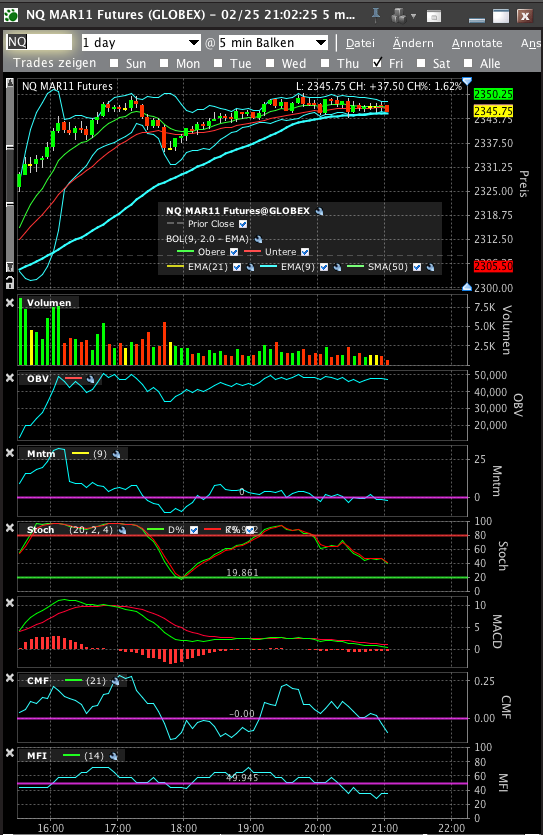Open the Mntm (9) settings wrench

(117, 454)
